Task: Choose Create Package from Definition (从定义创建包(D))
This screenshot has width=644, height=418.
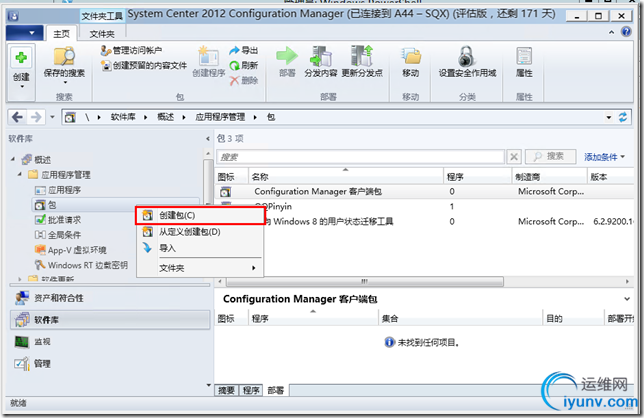Action: [200, 232]
